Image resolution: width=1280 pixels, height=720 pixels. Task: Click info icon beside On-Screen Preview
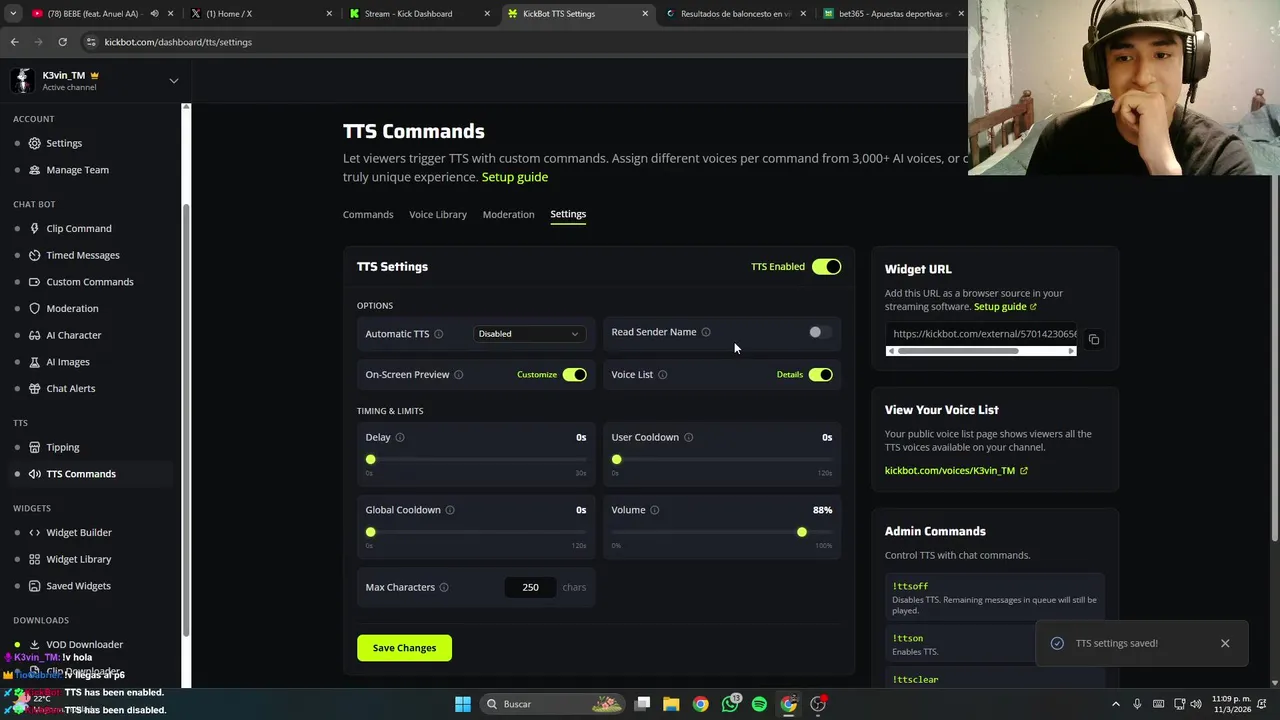(459, 375)
